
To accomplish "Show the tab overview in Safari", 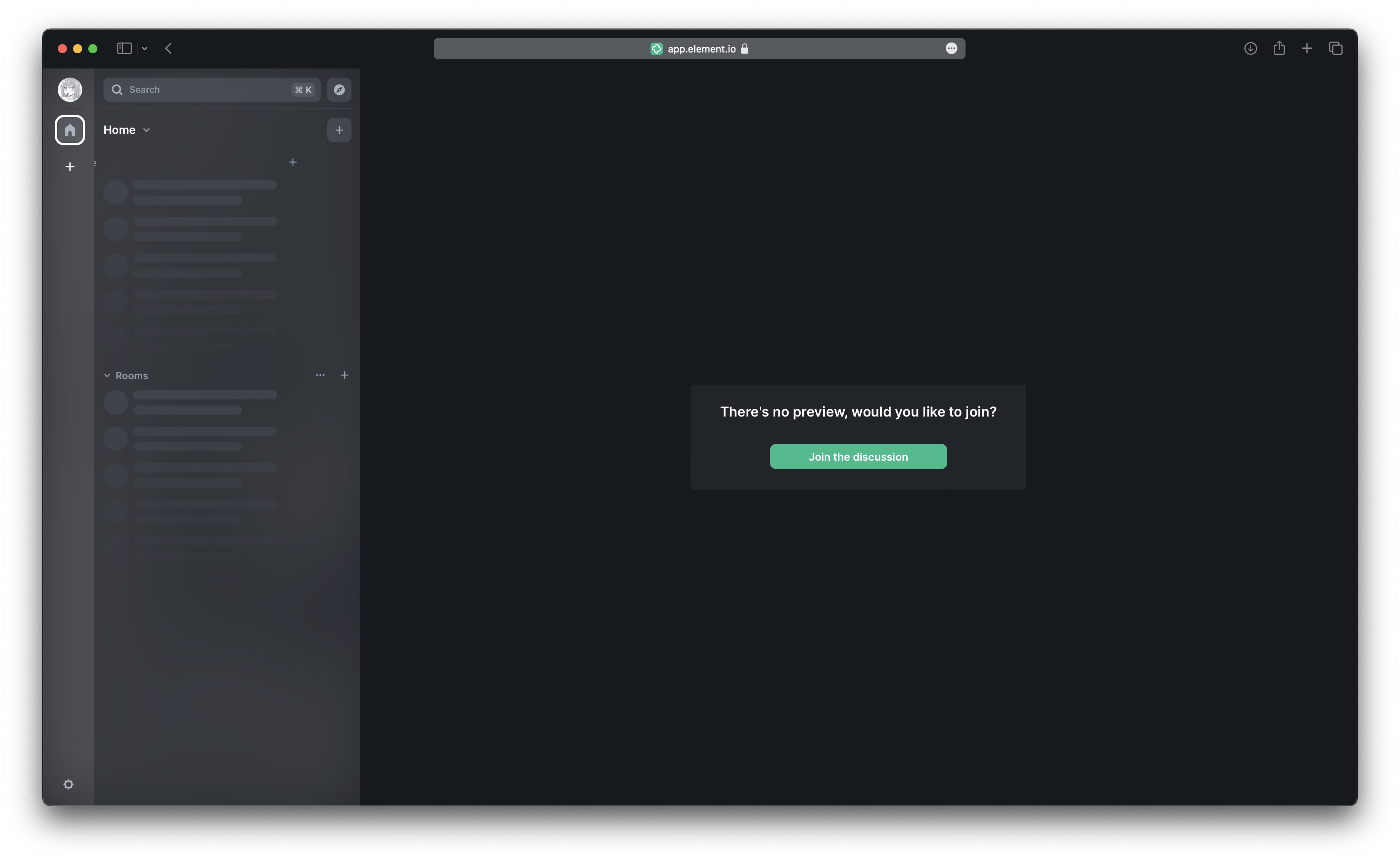I will tap(1336, 48).
